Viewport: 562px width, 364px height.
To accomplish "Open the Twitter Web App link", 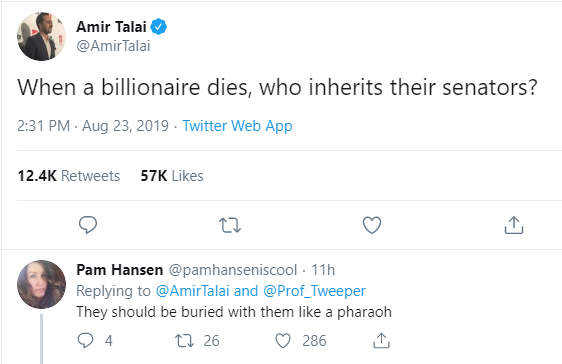I will point(237,126).
